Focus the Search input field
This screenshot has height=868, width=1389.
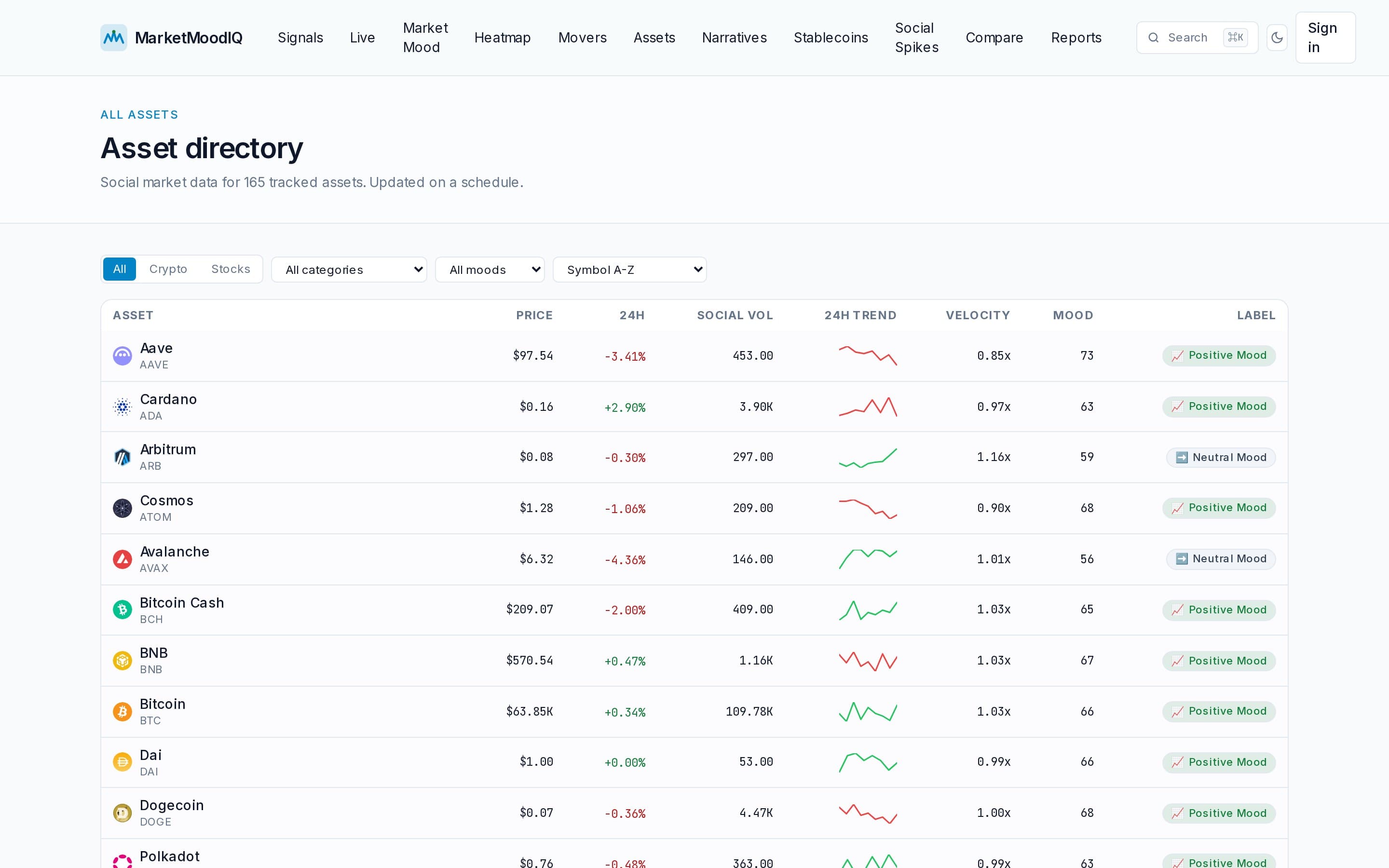1198,38
